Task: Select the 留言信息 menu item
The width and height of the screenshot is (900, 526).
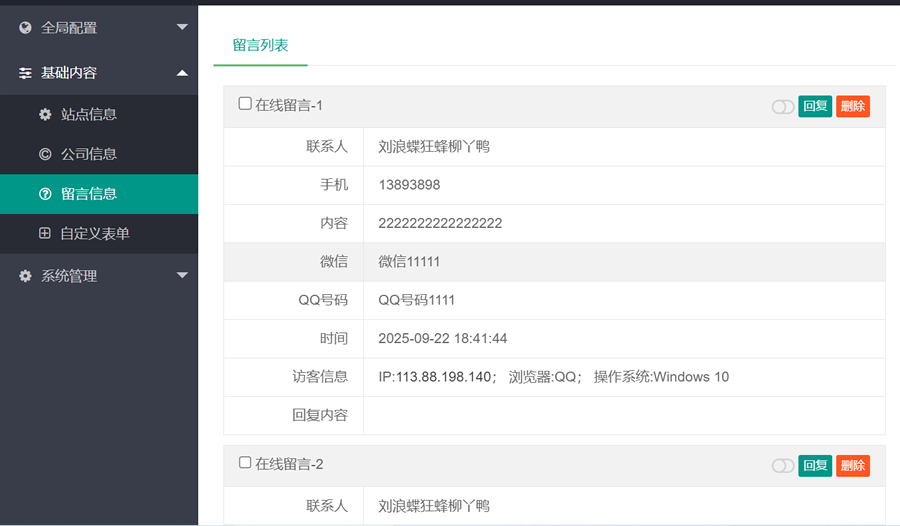Action: (99, 194)
